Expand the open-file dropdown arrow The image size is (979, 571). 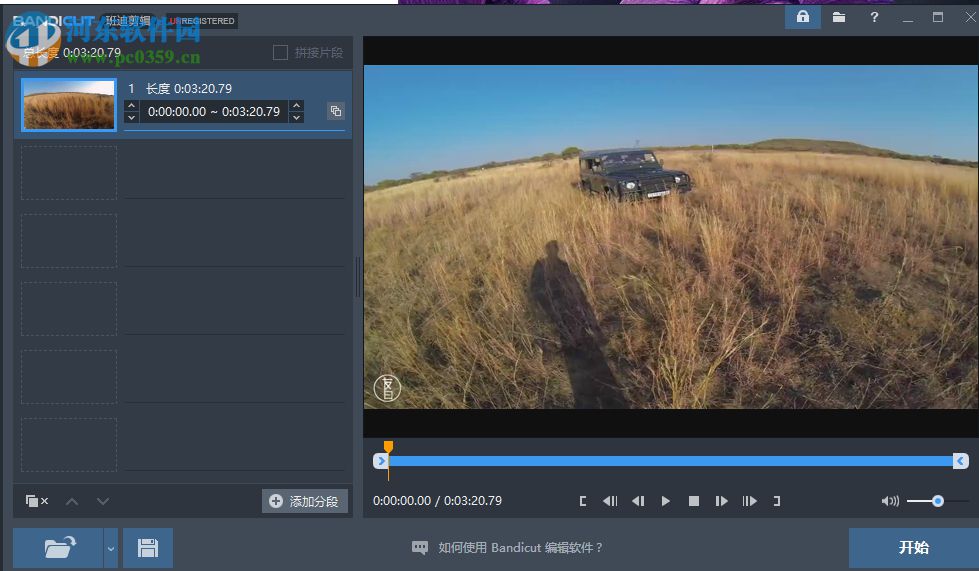[111, 548]
